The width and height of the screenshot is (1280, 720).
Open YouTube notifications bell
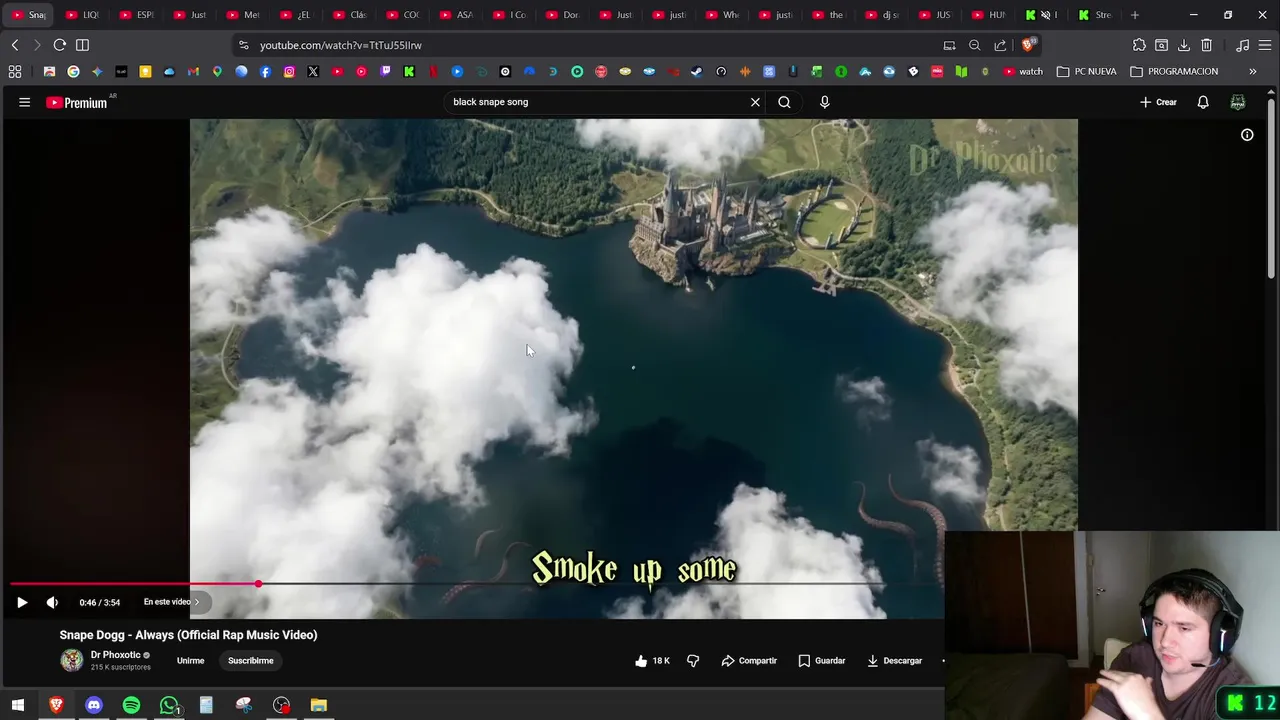(1203, 102)
